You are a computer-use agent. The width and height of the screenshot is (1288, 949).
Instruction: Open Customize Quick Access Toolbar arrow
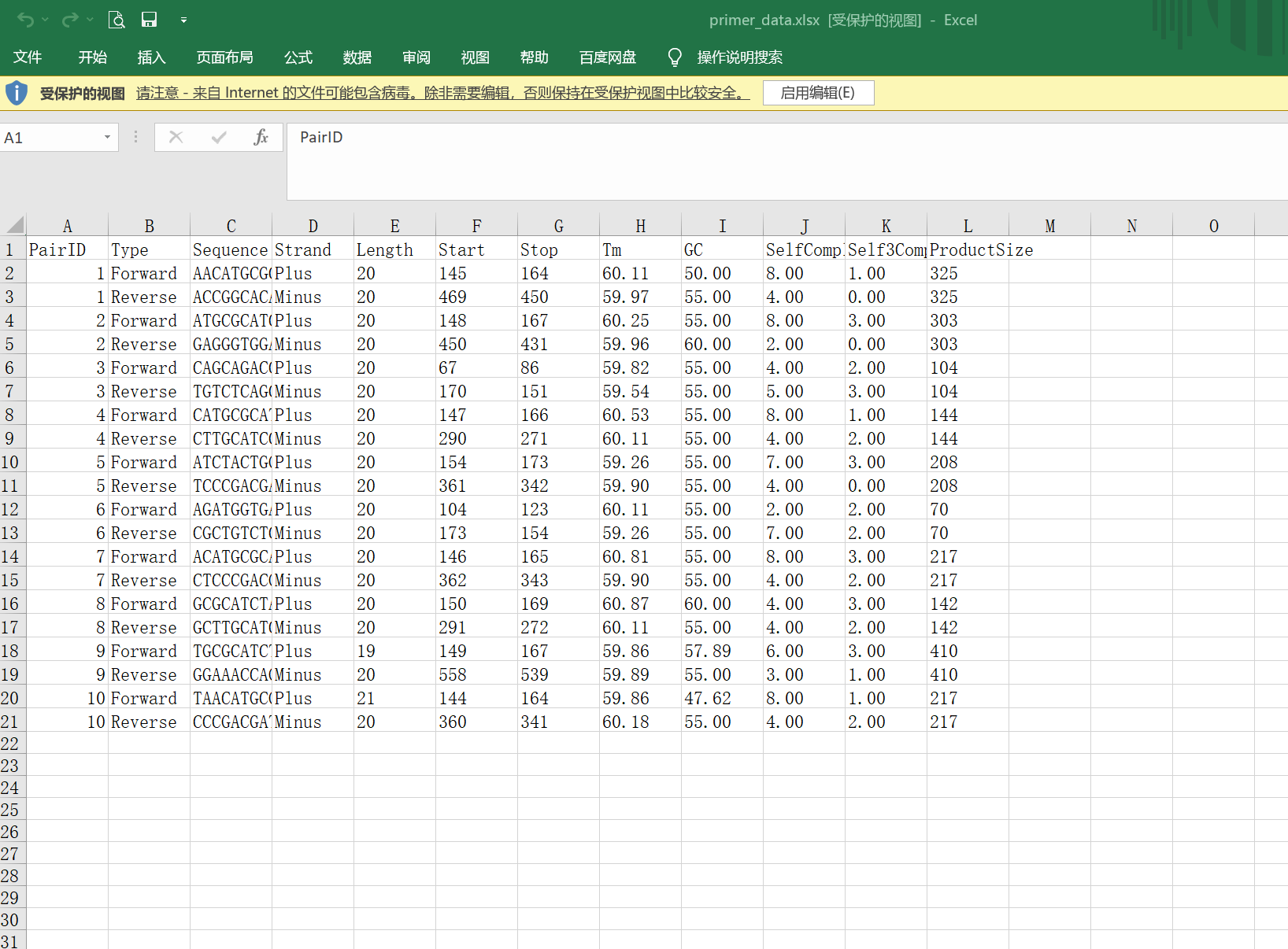183,20
